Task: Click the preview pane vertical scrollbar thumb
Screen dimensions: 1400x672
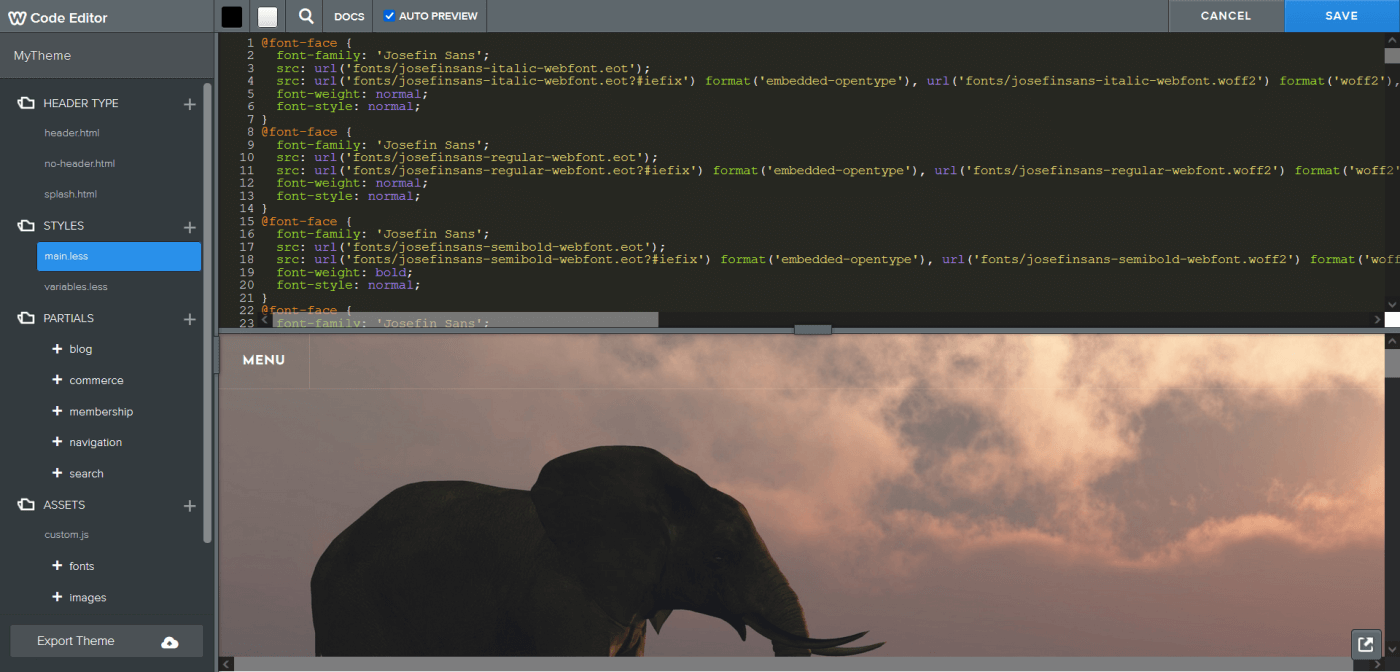Action: point(1392,363)
